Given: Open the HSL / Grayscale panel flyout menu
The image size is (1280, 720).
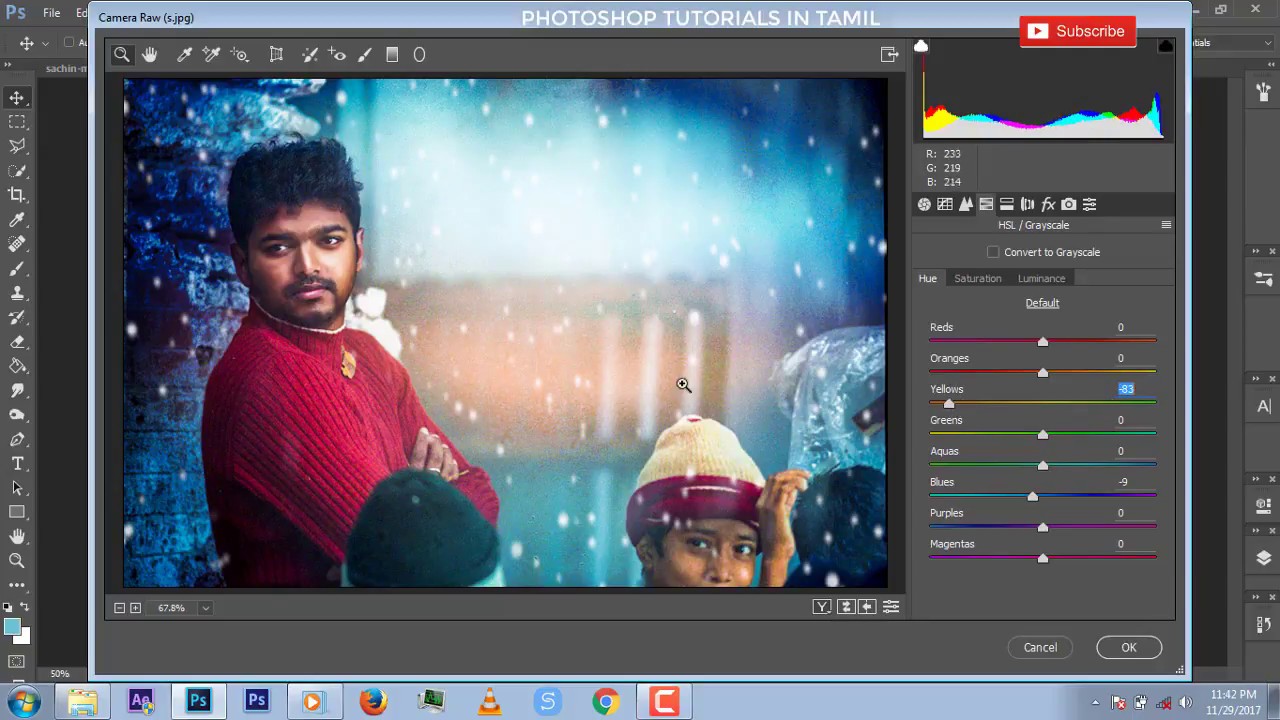Looking at the screenshot, I should pyautogui.click(x=1166, y=225).
